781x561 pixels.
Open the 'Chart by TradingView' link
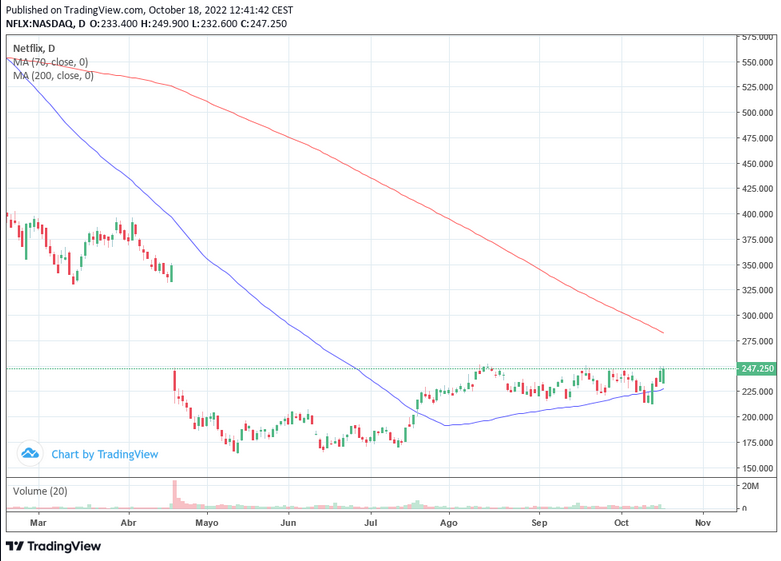pyautogui.click(x=105, y=454)
